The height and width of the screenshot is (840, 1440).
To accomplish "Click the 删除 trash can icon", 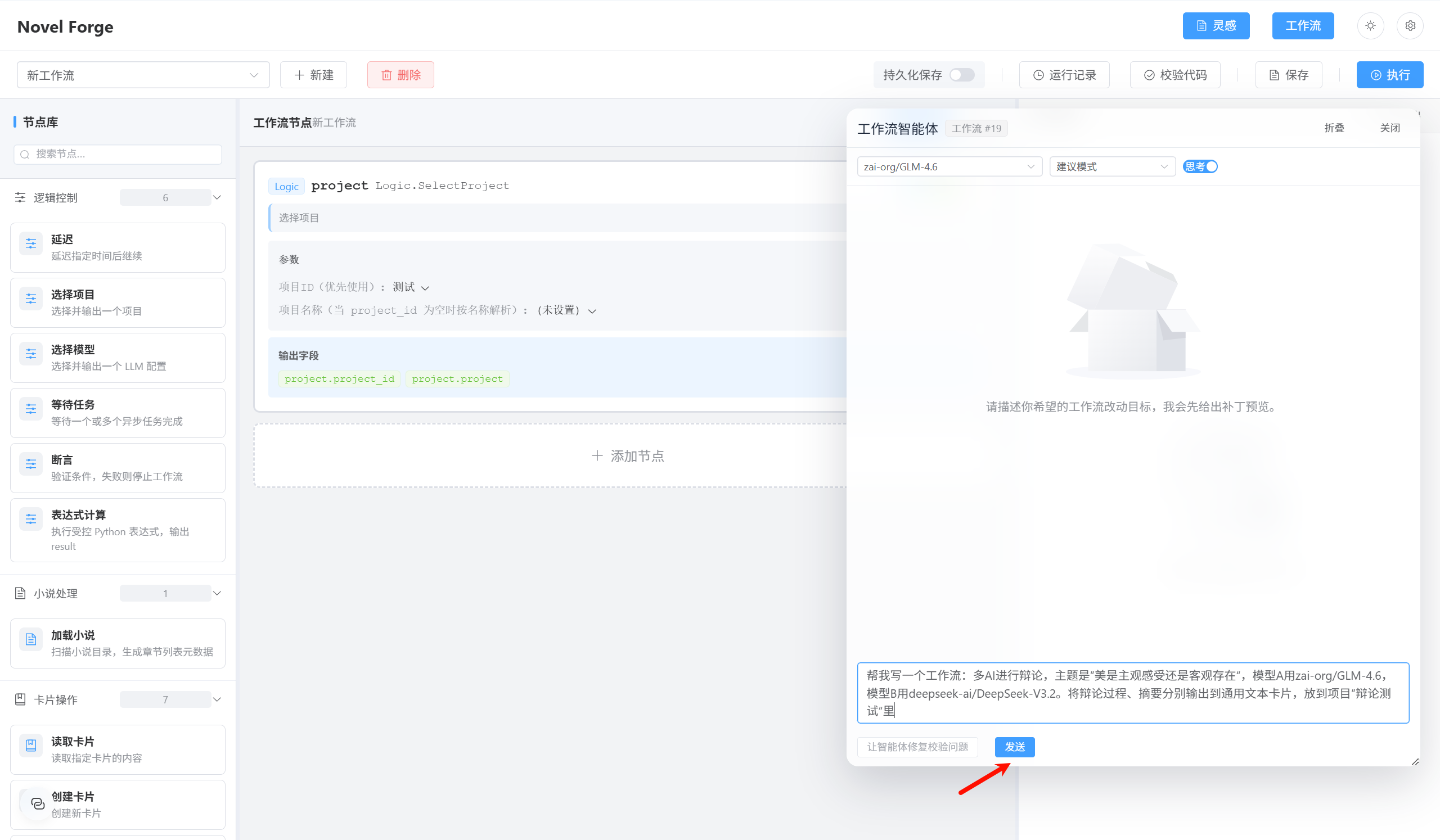I will click(x=386, y=75).
